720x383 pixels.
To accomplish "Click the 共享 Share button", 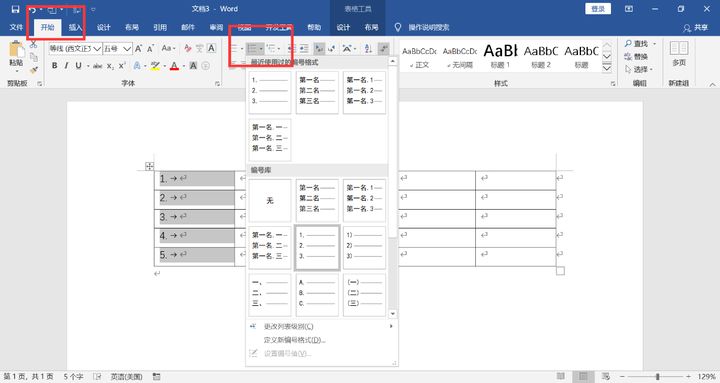I will [696, 28].
